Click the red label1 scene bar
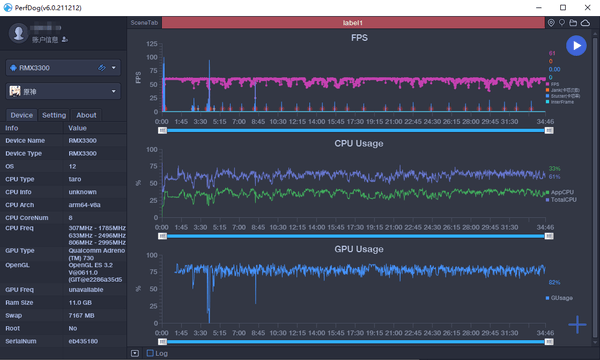The height and width of the screenshot is (360, 600). tap(353, 23)
